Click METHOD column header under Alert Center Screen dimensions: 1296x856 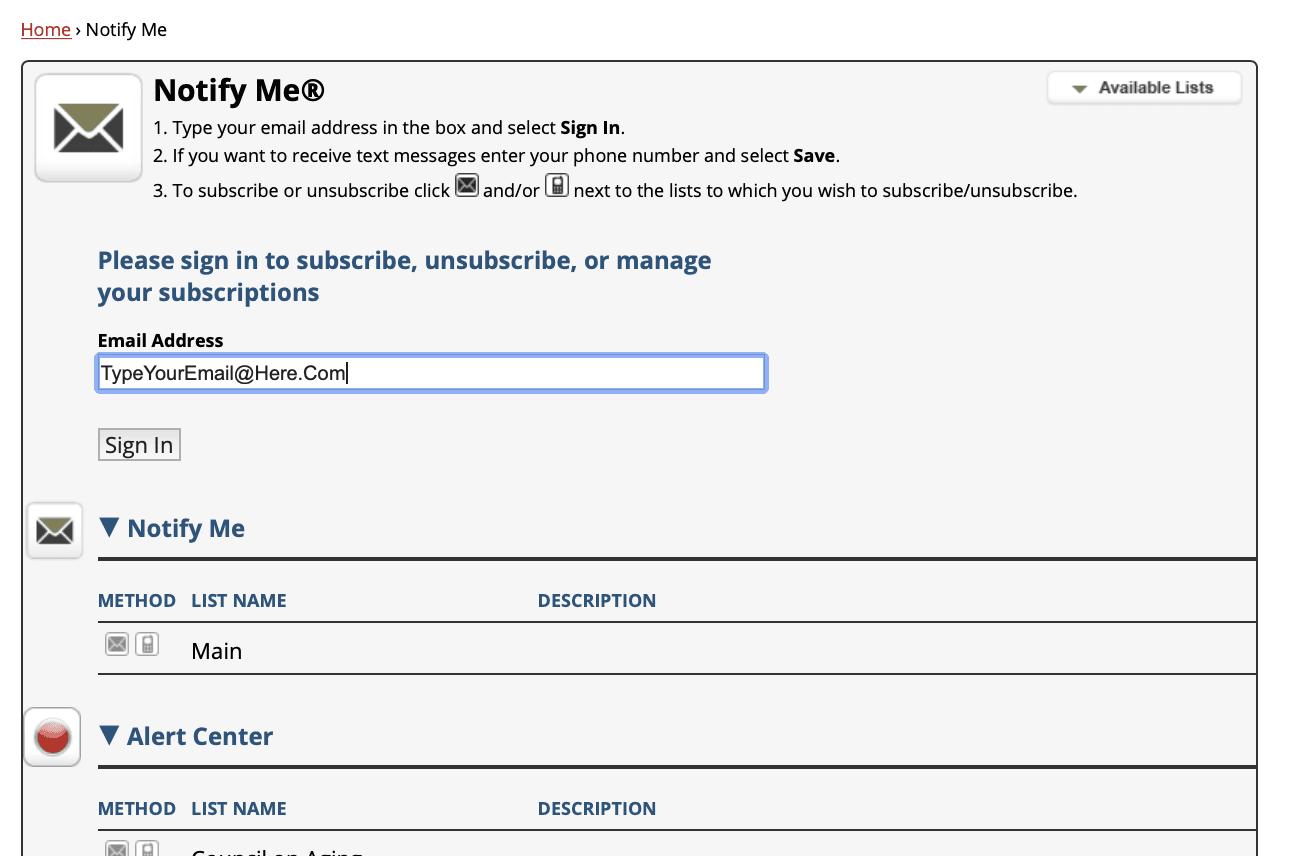pos(137,809)
